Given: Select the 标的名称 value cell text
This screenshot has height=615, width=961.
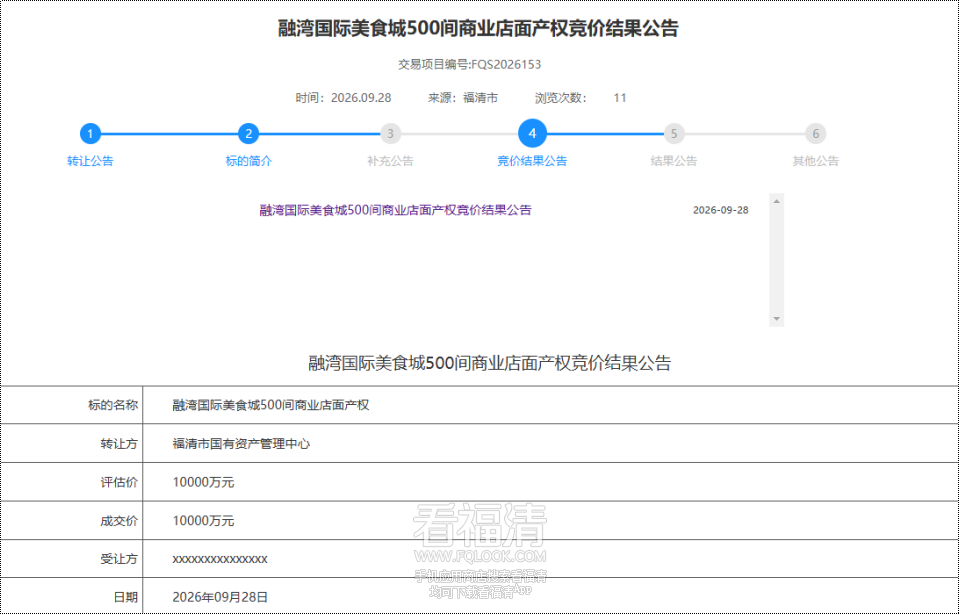Looking at the screenshot, I should tap(271, 405).
